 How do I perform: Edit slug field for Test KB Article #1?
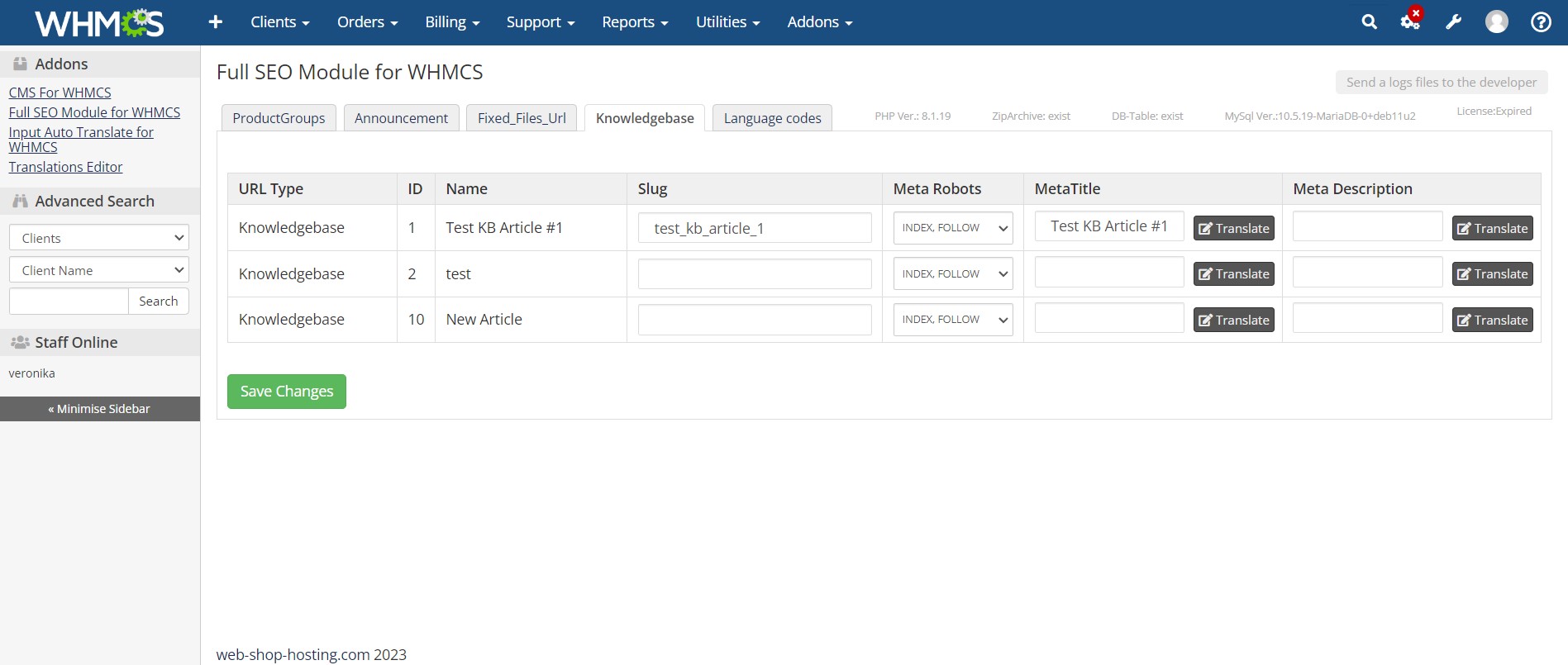[755, 228]
